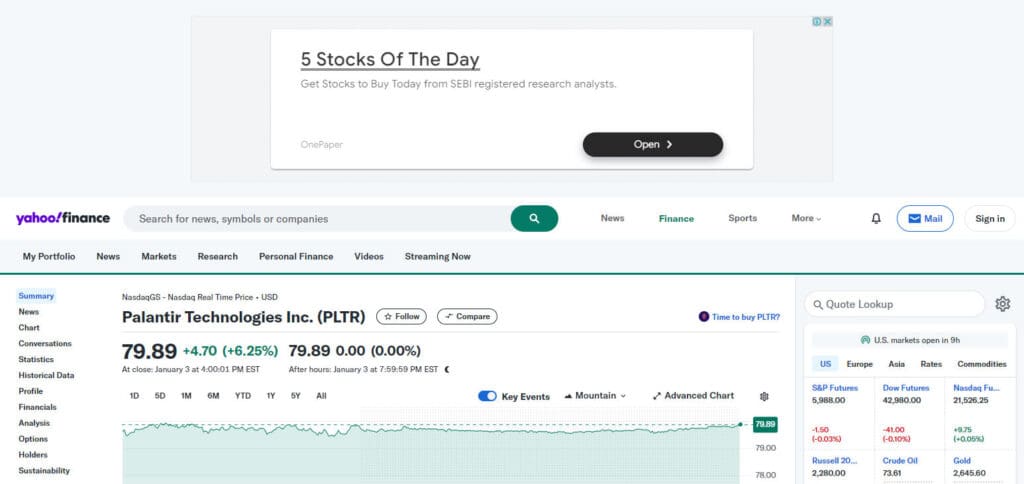The width and height of the screenshot is (1024, 484).
Task: Open the Dow Futures quote
Action: point(906,388)
